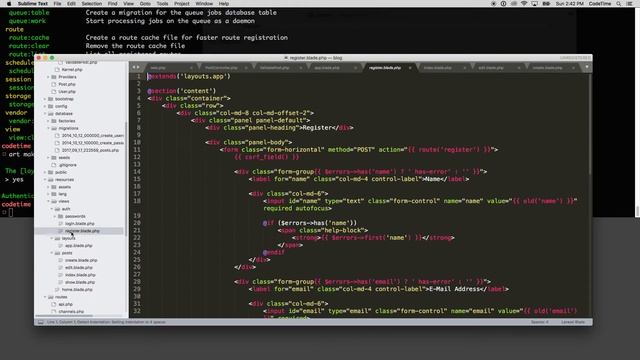
Task: Click the passwords folder icon
Action: click(x=60, y=216)
